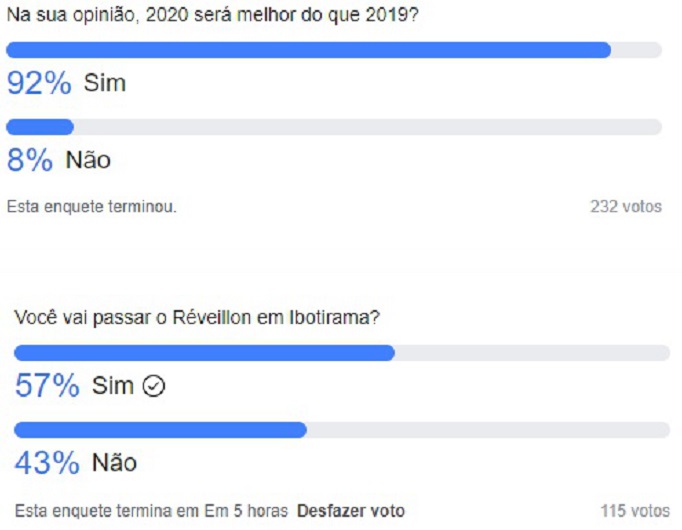This screenshot has height=530, width=682.
Task: Click the 57% Sim poll bar
Action: point(342,353)
